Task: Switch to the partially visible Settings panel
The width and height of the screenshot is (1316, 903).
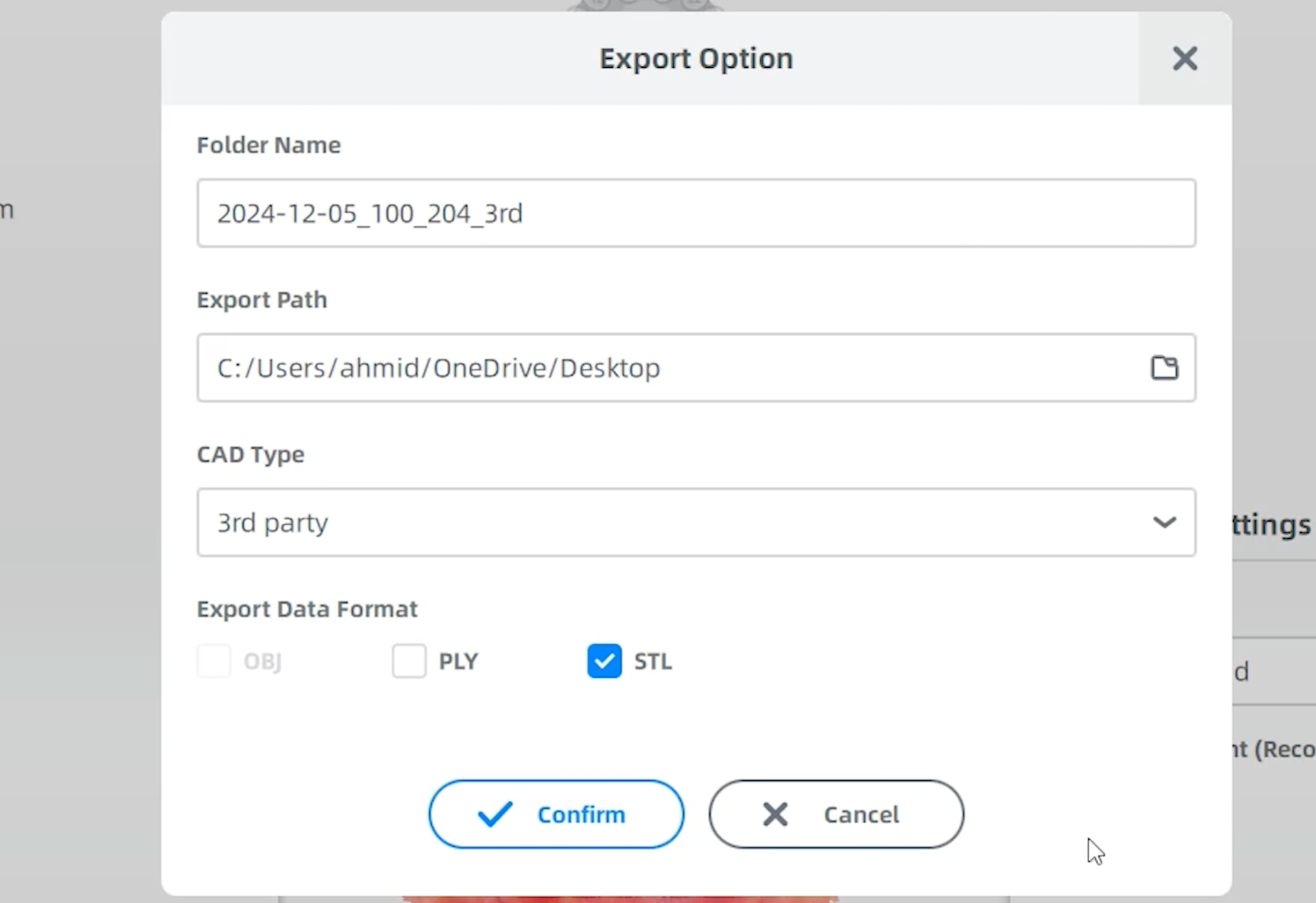Action: click(x=1269, y=525)
